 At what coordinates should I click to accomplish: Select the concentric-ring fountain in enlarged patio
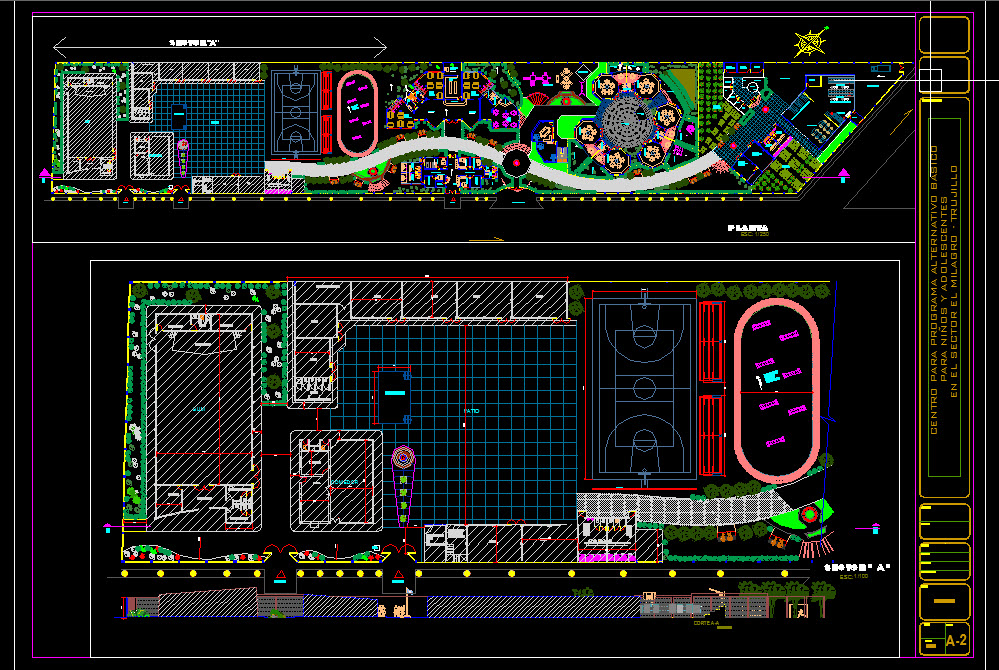click(403, 457)
